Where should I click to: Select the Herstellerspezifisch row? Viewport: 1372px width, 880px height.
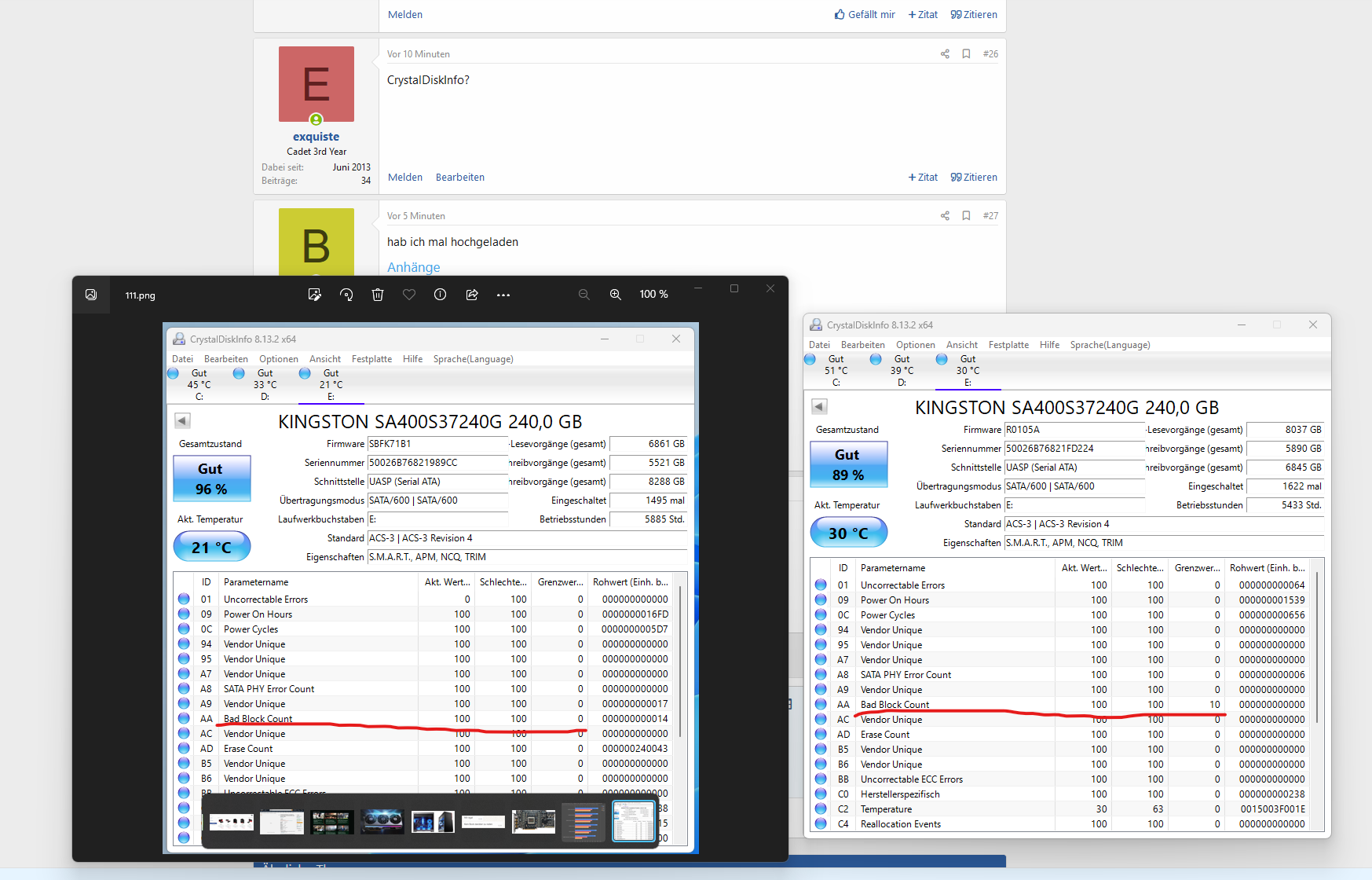click(1060, 794)
